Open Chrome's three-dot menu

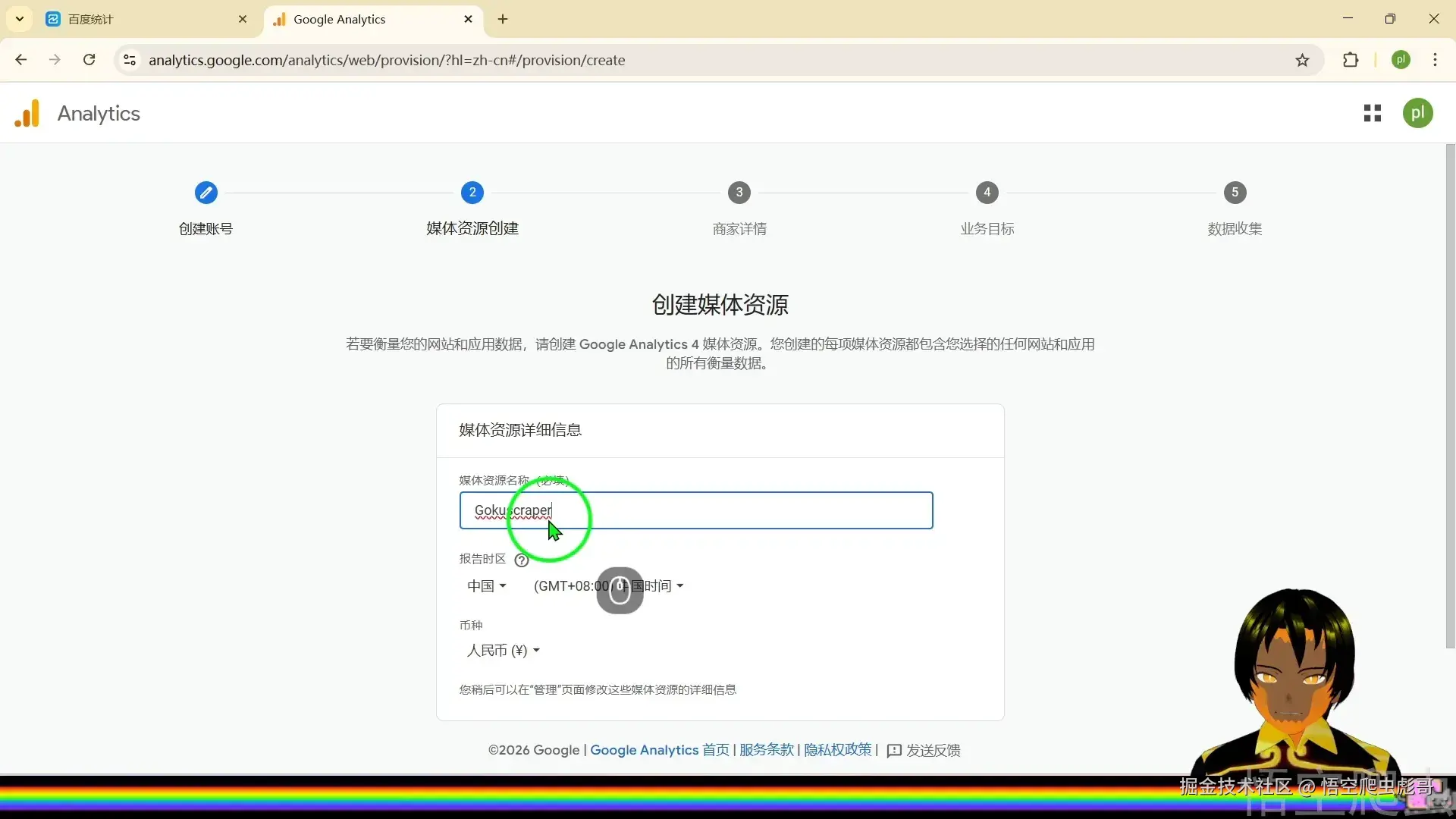[1435, 60]
